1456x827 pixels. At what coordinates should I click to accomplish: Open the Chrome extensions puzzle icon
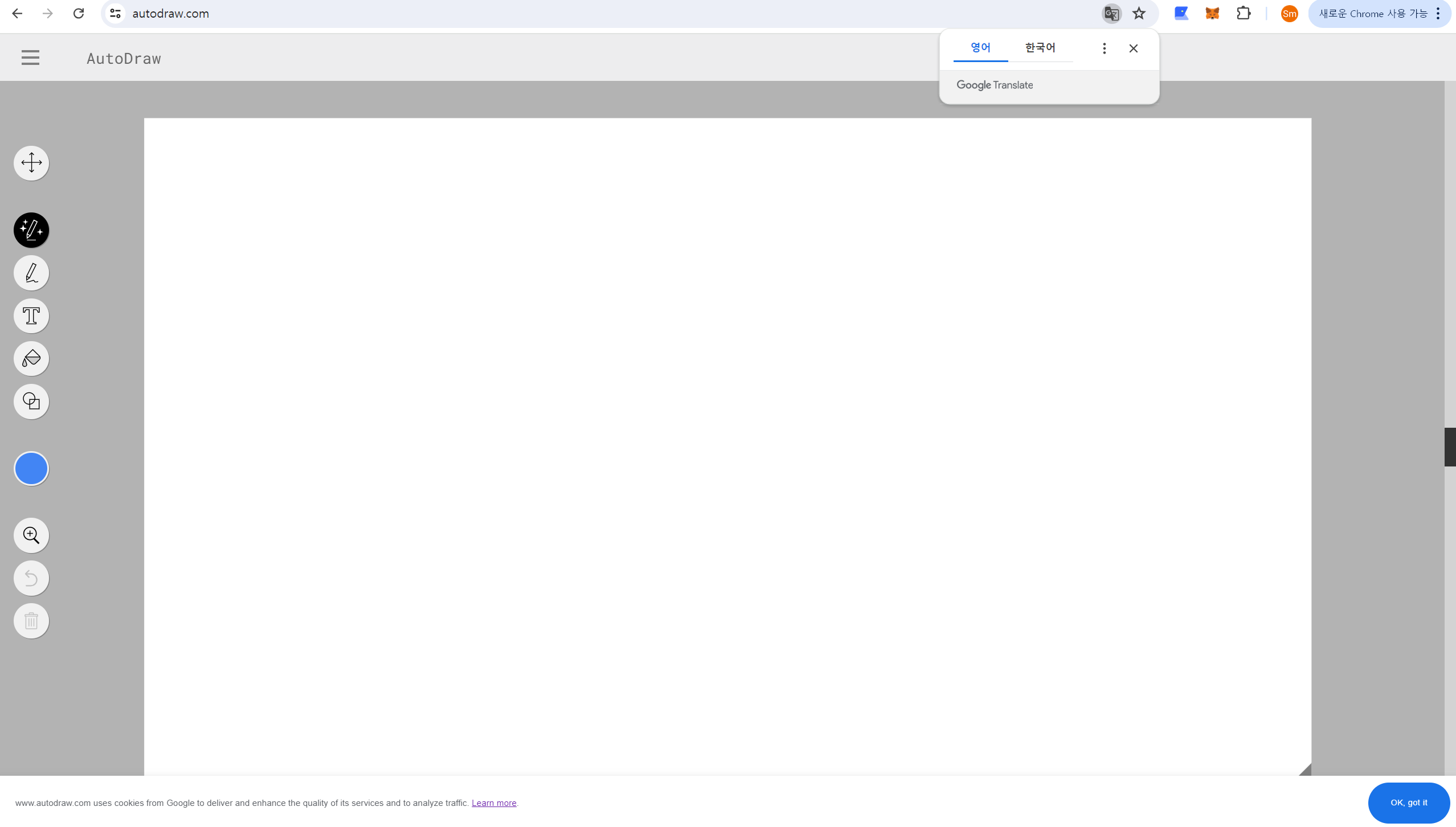[1244, 14]
